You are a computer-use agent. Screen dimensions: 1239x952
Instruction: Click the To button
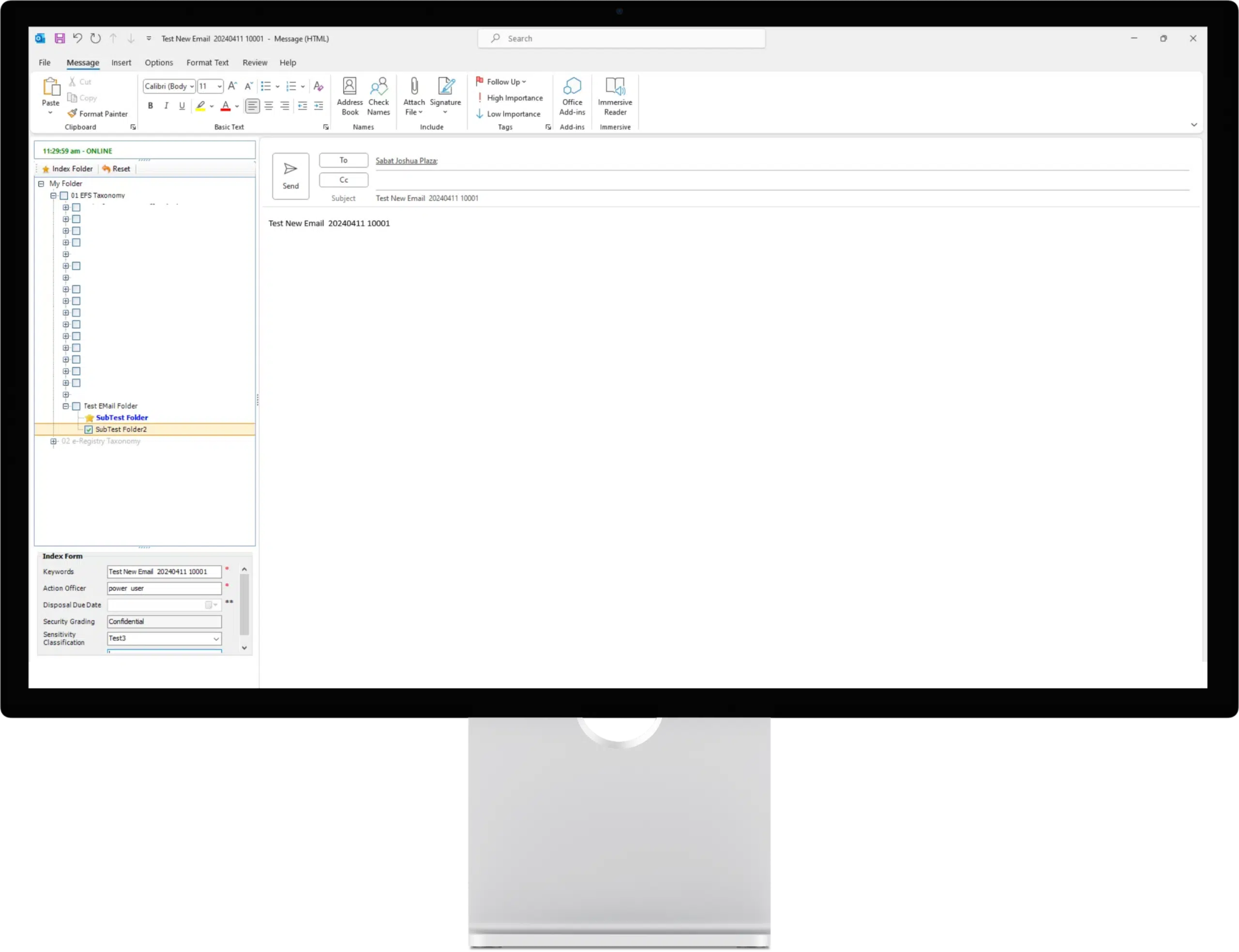(344, 161)
